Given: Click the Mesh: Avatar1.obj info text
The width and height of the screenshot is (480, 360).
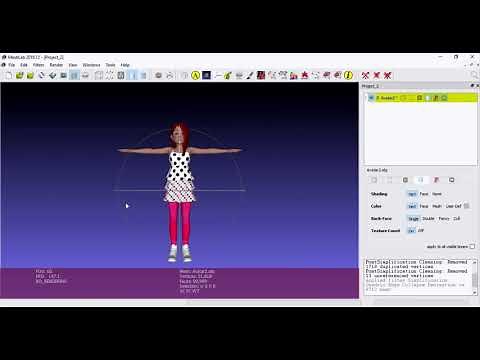Looking at the screenshot, I should click(197, 271).
